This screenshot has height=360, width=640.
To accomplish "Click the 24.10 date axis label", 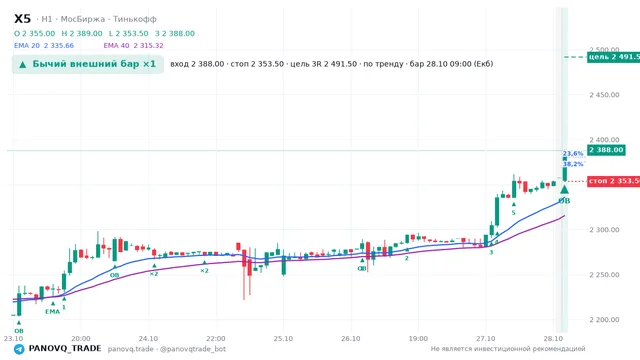I will (148, 339).
